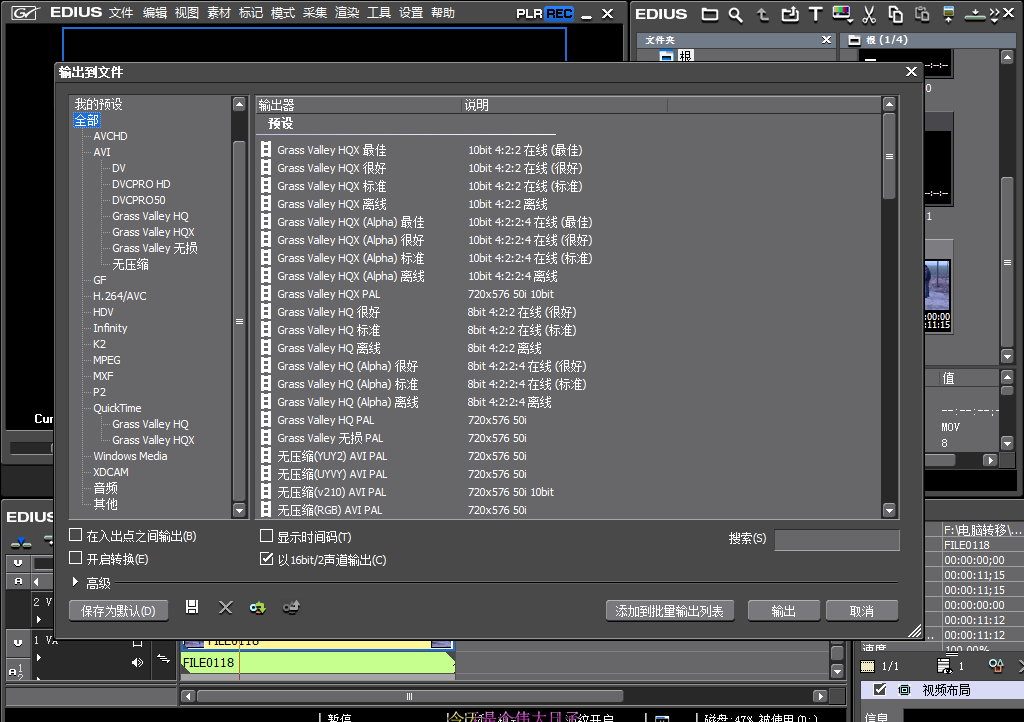Toggle the 开启转换 checkbox
The image size is (1024, 722).
(76, 558)
